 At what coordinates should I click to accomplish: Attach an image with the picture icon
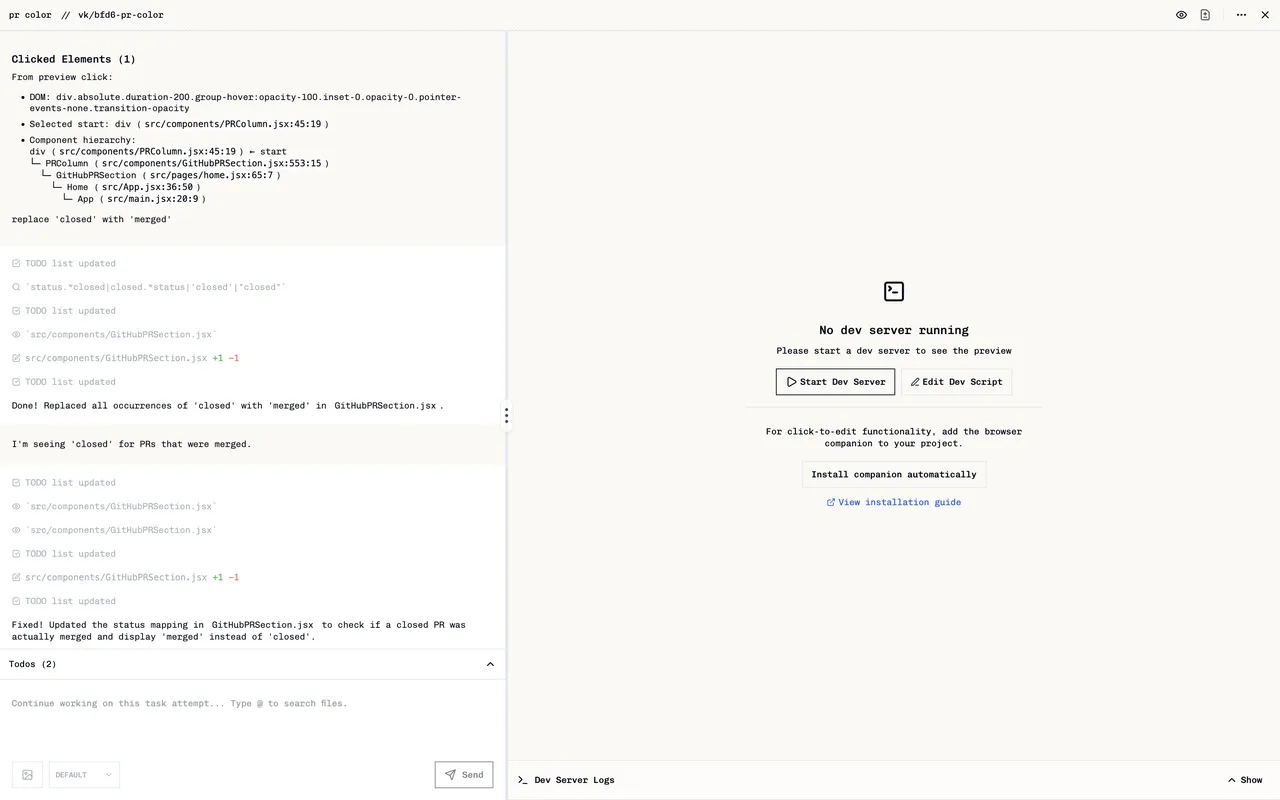27,775
